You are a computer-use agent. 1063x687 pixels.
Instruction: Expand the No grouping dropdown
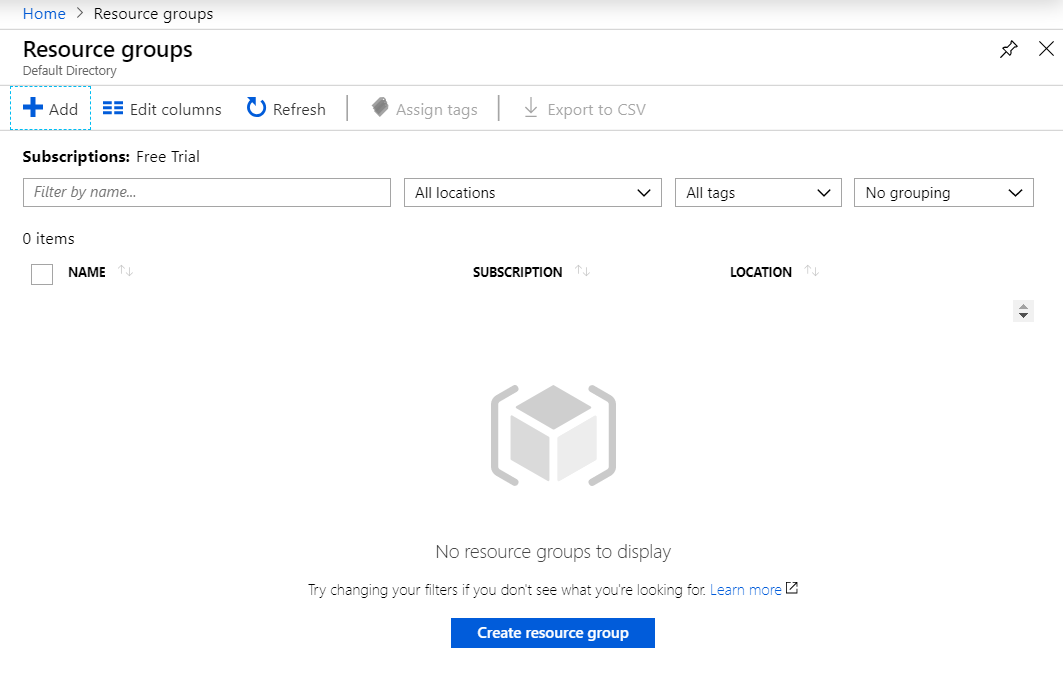943,193
